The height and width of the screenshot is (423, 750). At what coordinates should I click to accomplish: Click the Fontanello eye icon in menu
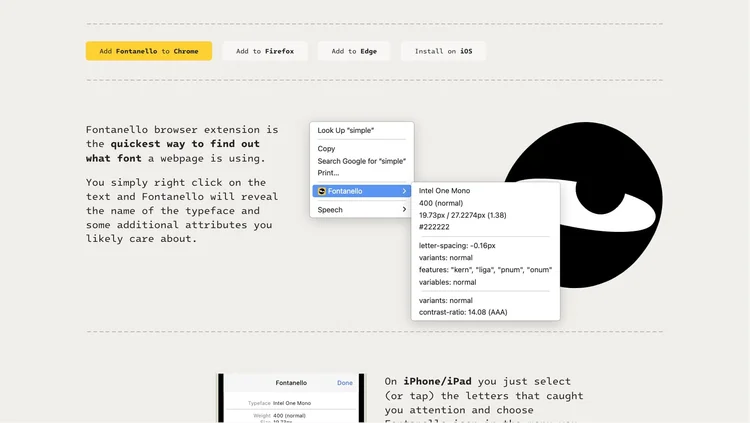coord(322,191)
